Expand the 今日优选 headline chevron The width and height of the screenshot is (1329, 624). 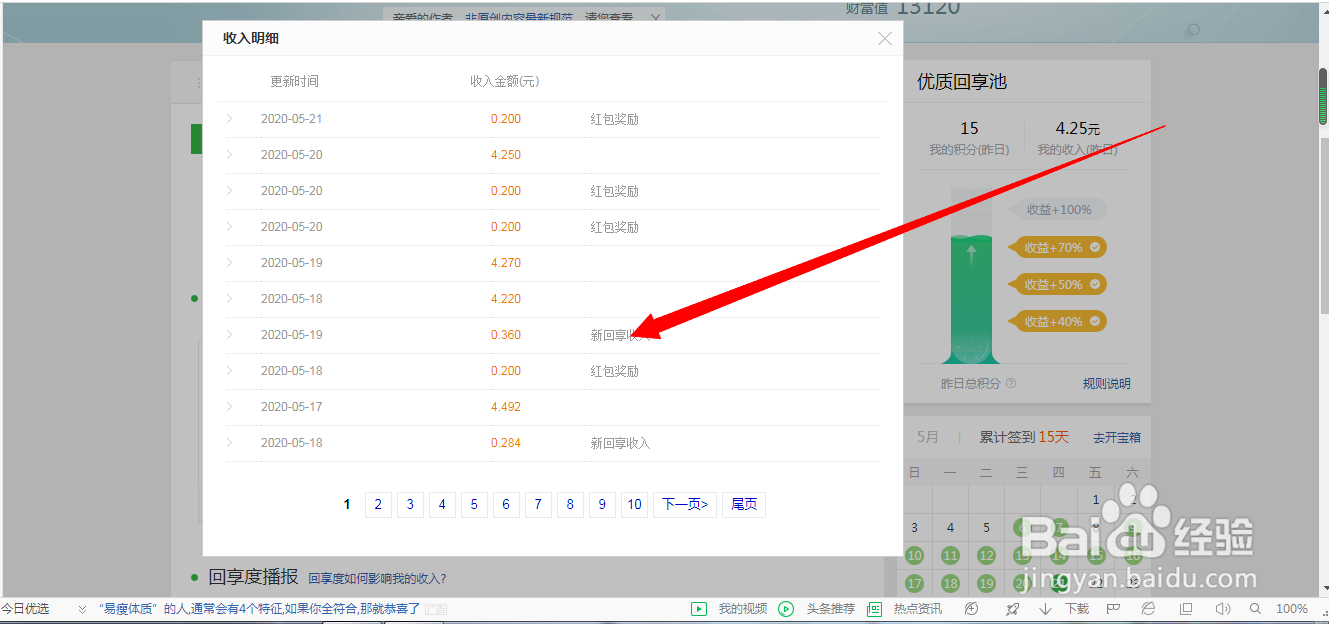tap(81, 608)
